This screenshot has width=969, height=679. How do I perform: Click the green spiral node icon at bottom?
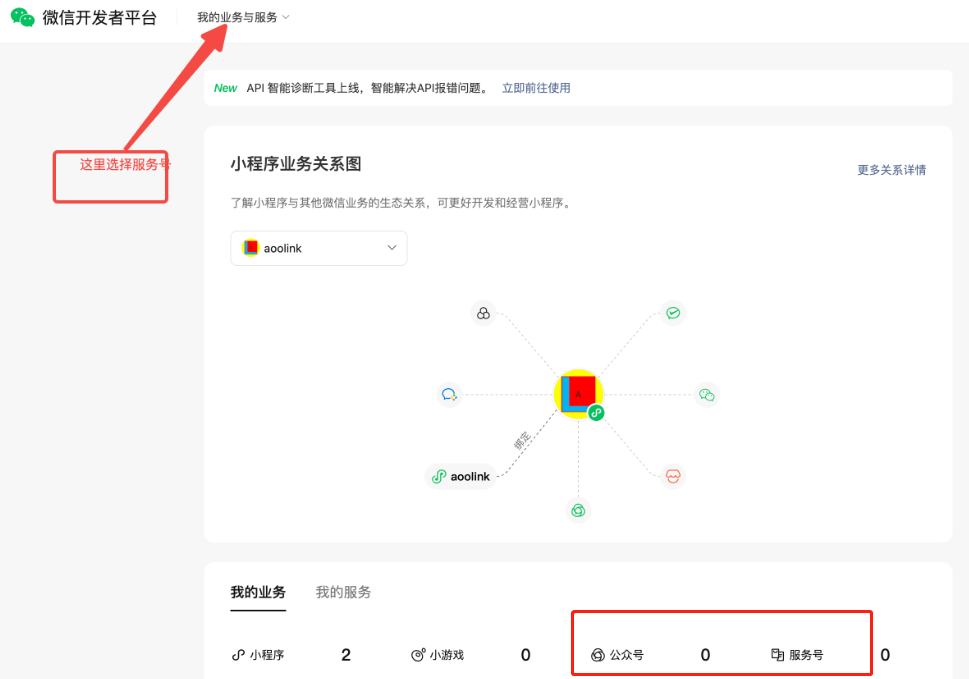click(578, 510)
